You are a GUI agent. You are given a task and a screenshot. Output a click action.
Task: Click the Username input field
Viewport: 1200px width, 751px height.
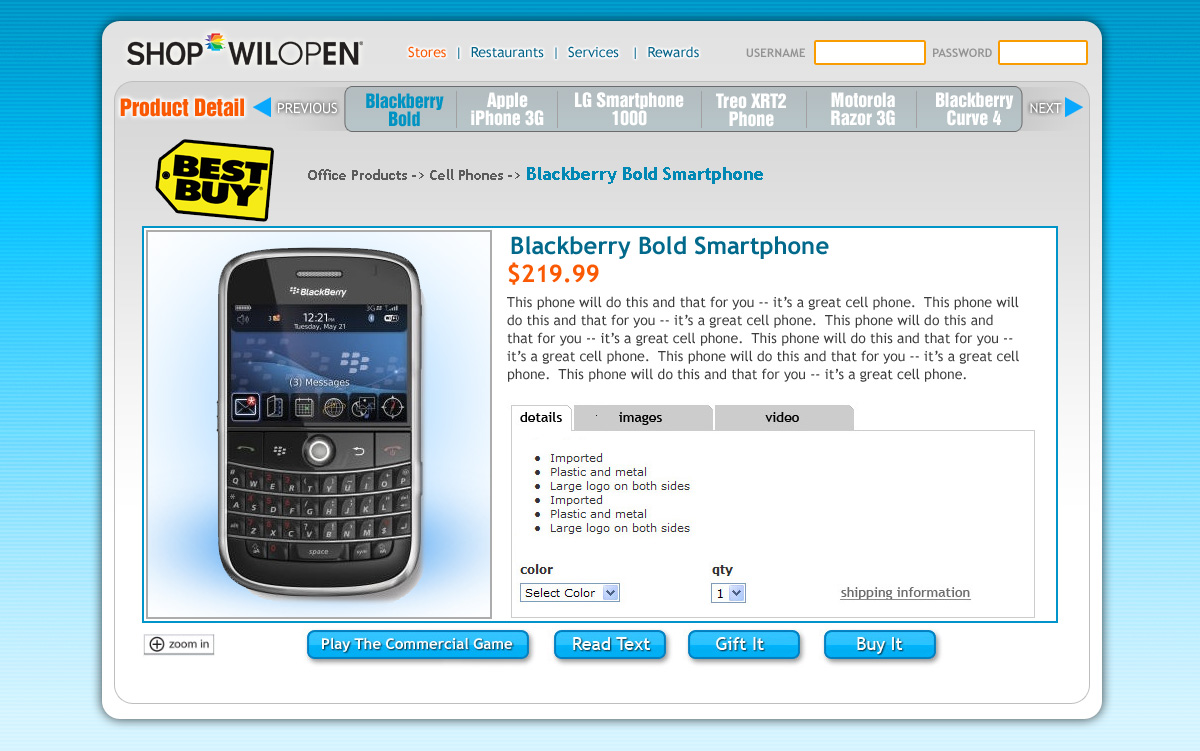click(x=870, y=52)
